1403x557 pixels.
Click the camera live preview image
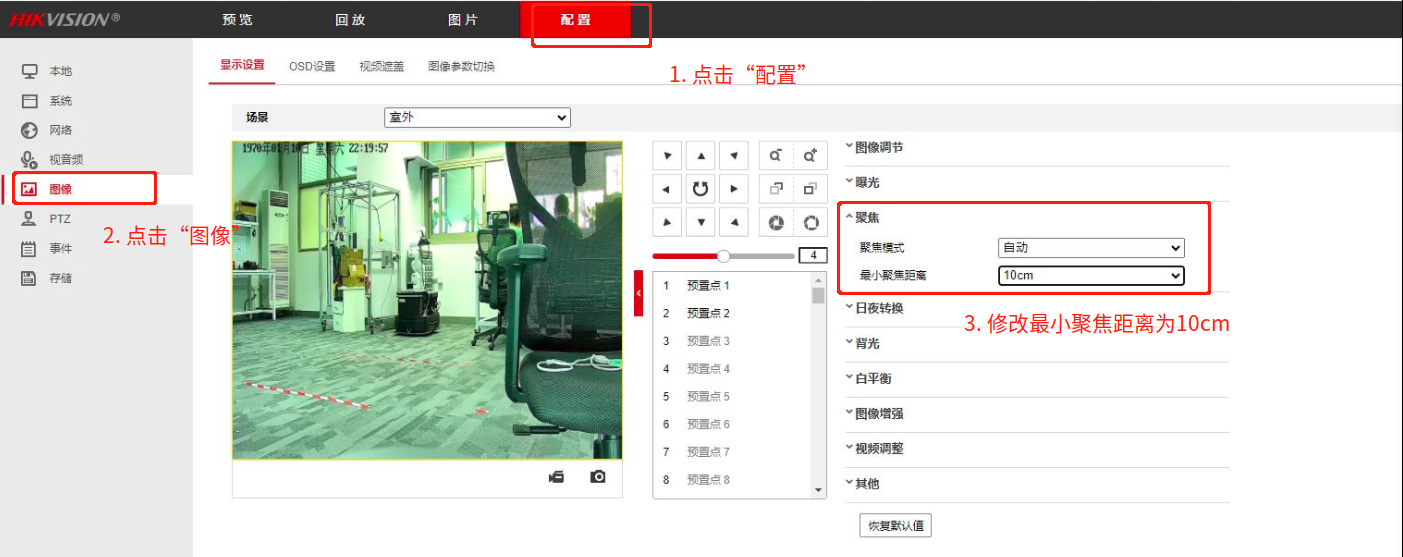pyautogui.click(x=427, y=300)
